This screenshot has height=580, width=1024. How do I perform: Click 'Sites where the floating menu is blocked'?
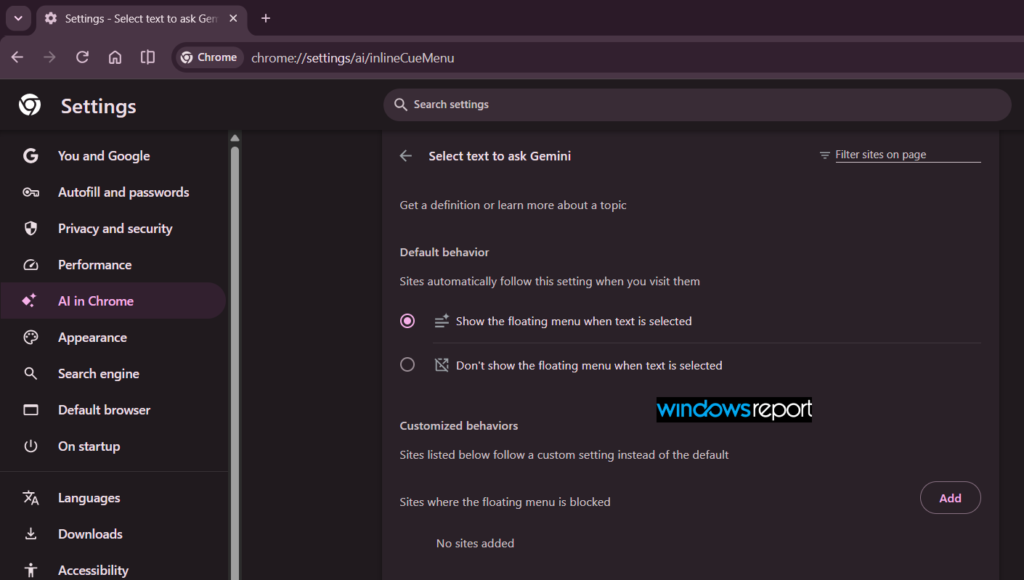505,502
